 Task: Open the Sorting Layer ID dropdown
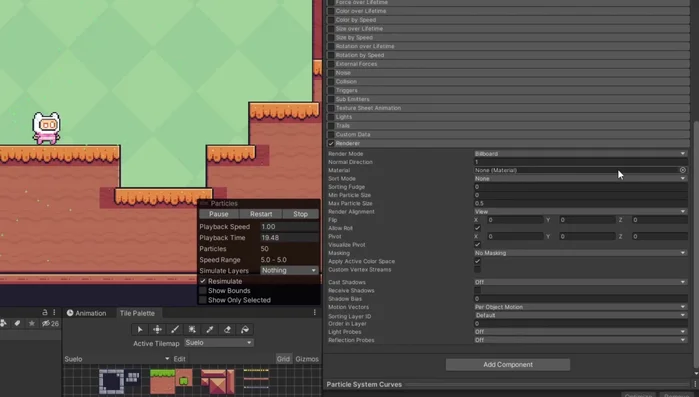pos(580,315)
